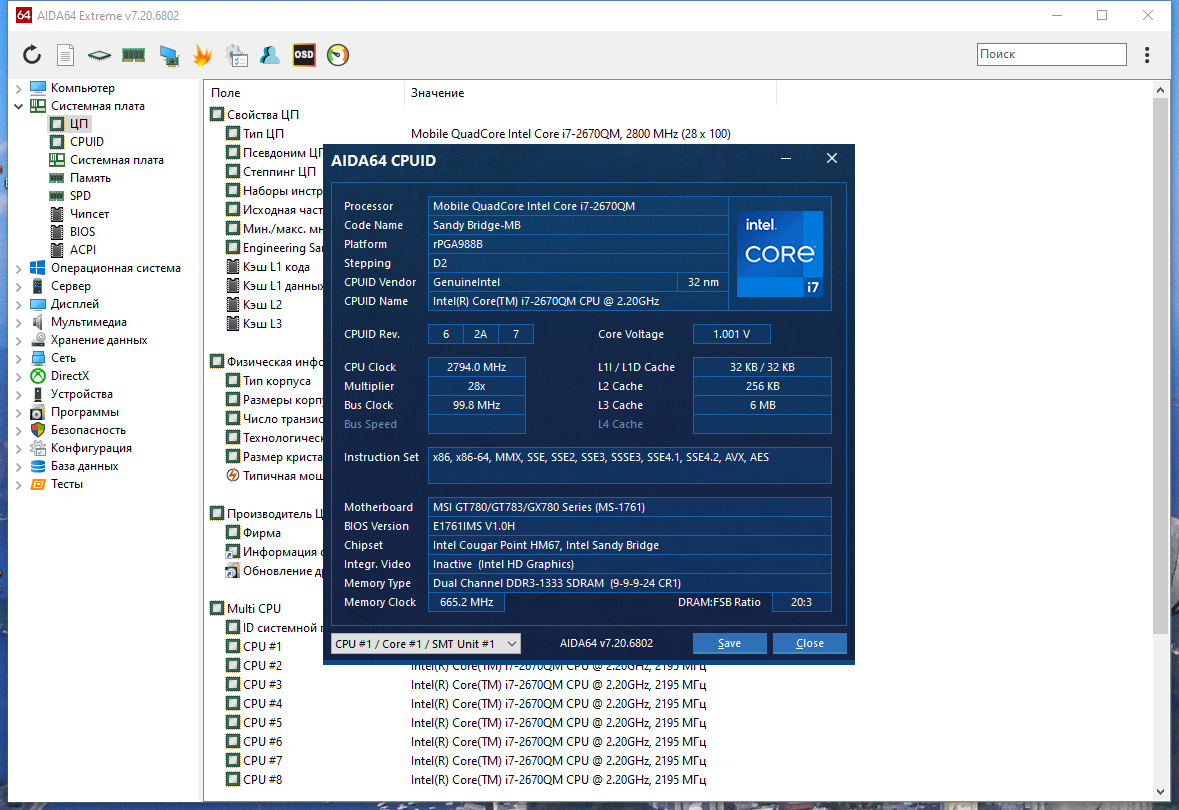
Task: Launch the System Stability Test flame icon
Action: (x=202, y=55)
